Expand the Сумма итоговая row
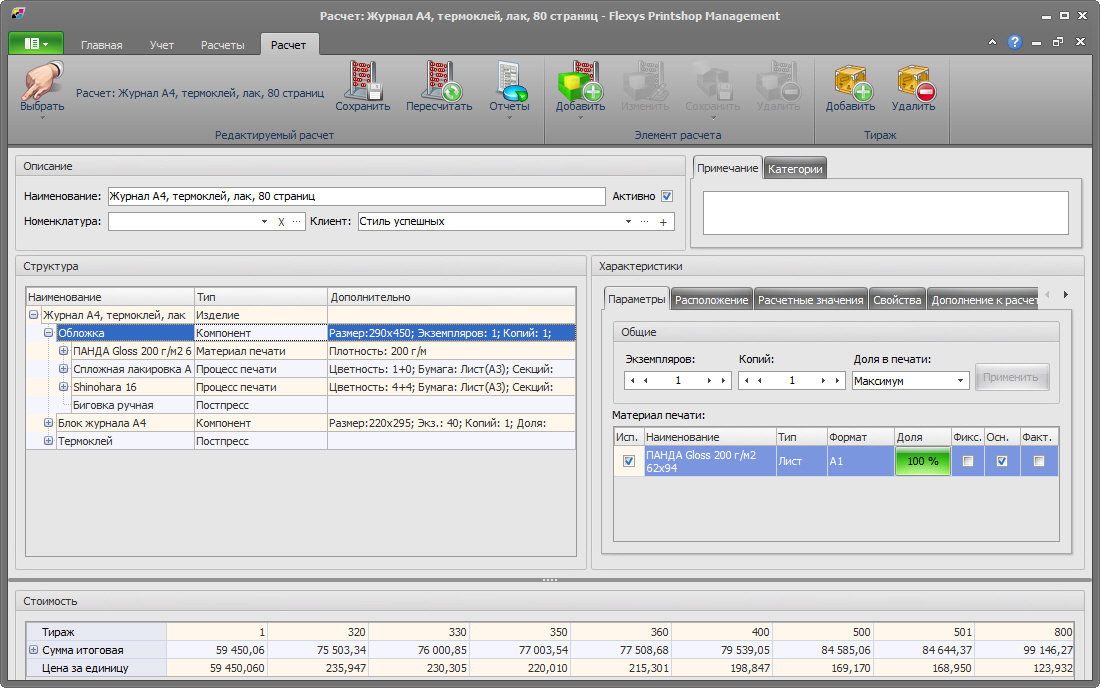 33,650
